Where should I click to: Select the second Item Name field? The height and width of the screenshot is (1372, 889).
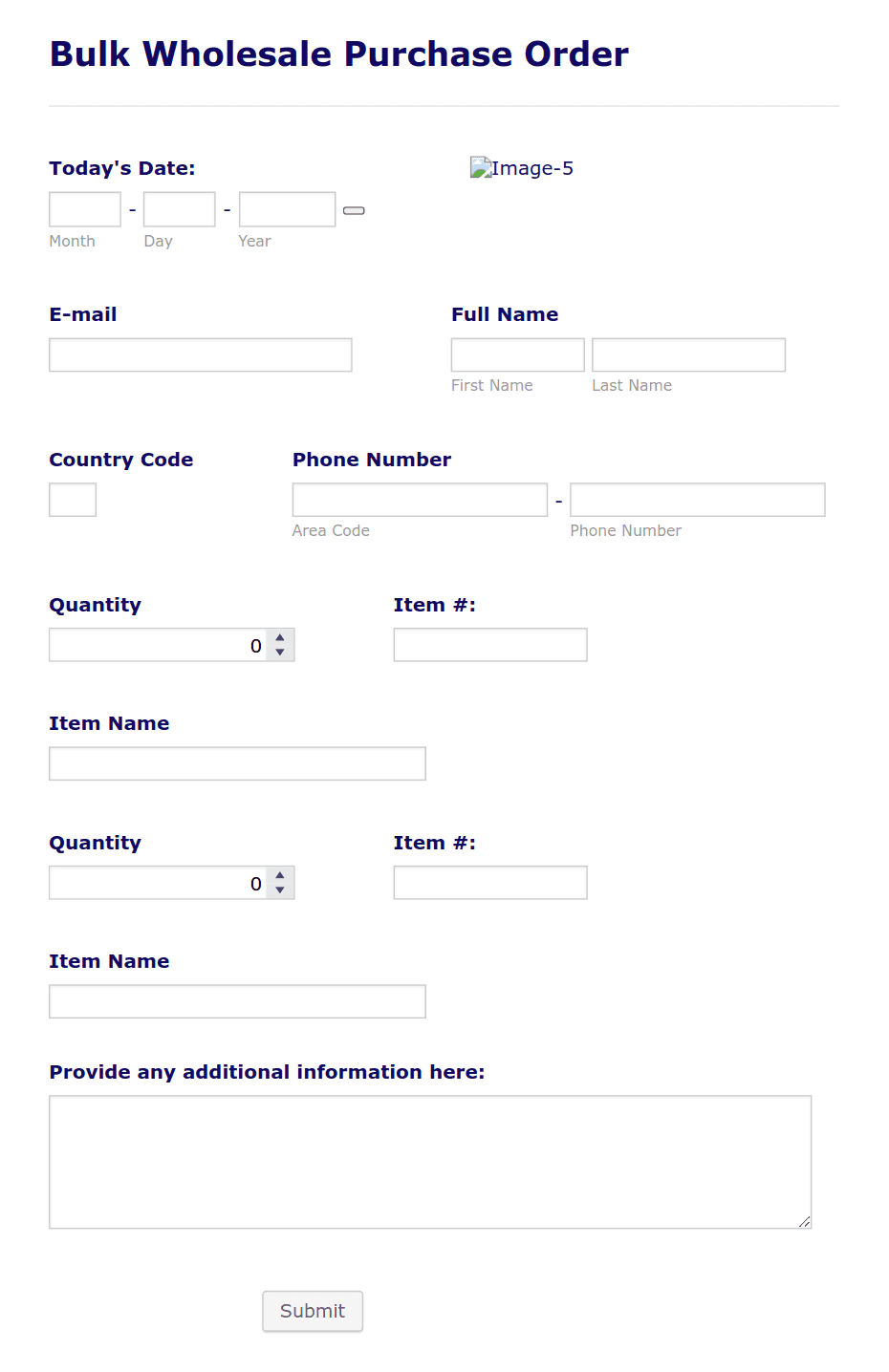click(237, 1000)
